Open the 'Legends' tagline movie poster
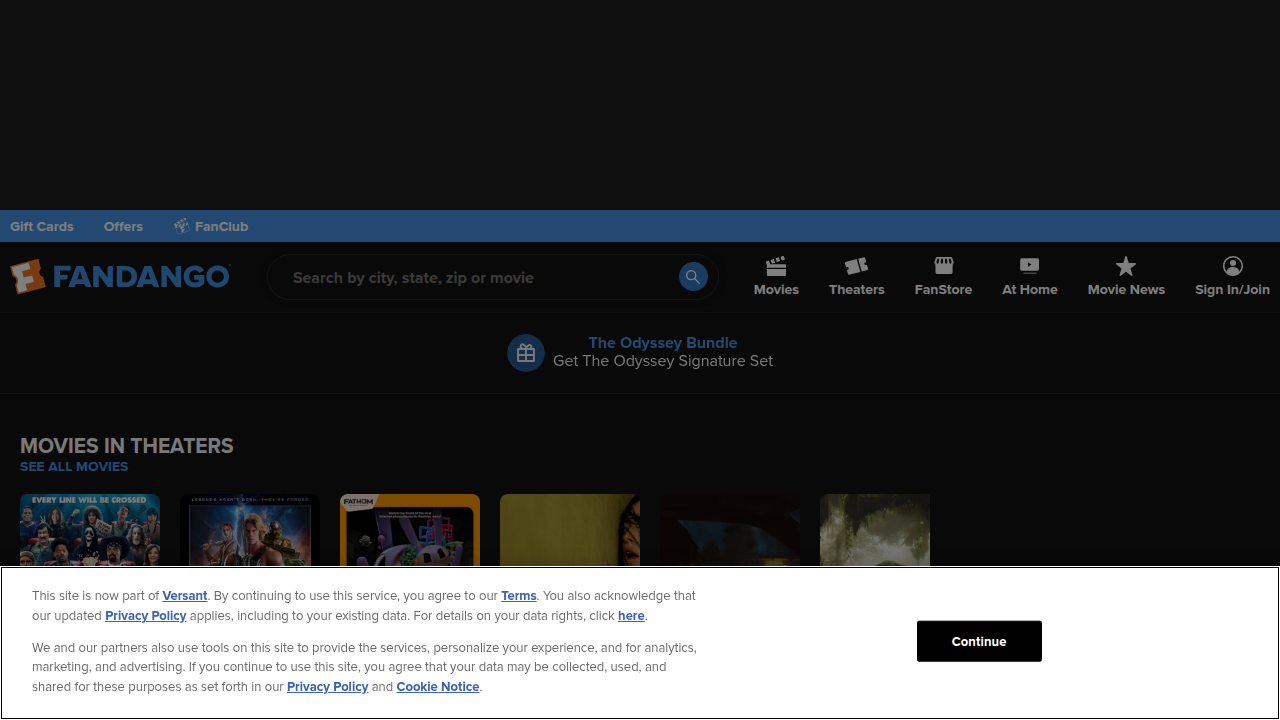The image size is (1280, 720). point(250,530)
